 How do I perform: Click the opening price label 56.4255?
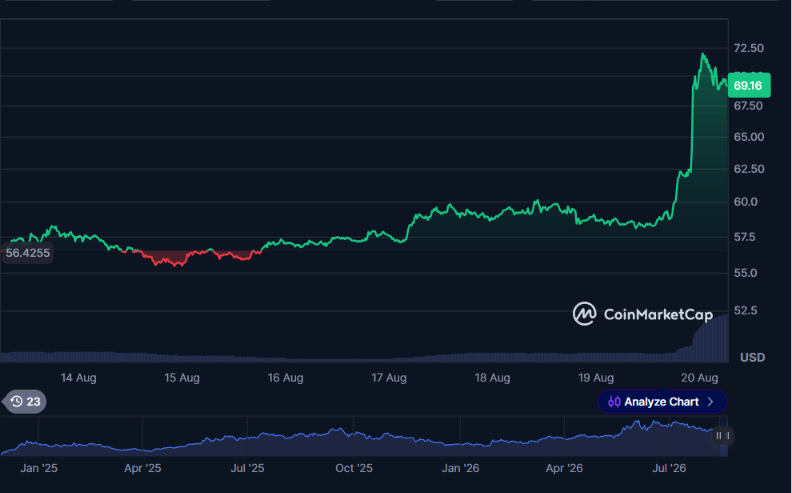pos(27,253)
